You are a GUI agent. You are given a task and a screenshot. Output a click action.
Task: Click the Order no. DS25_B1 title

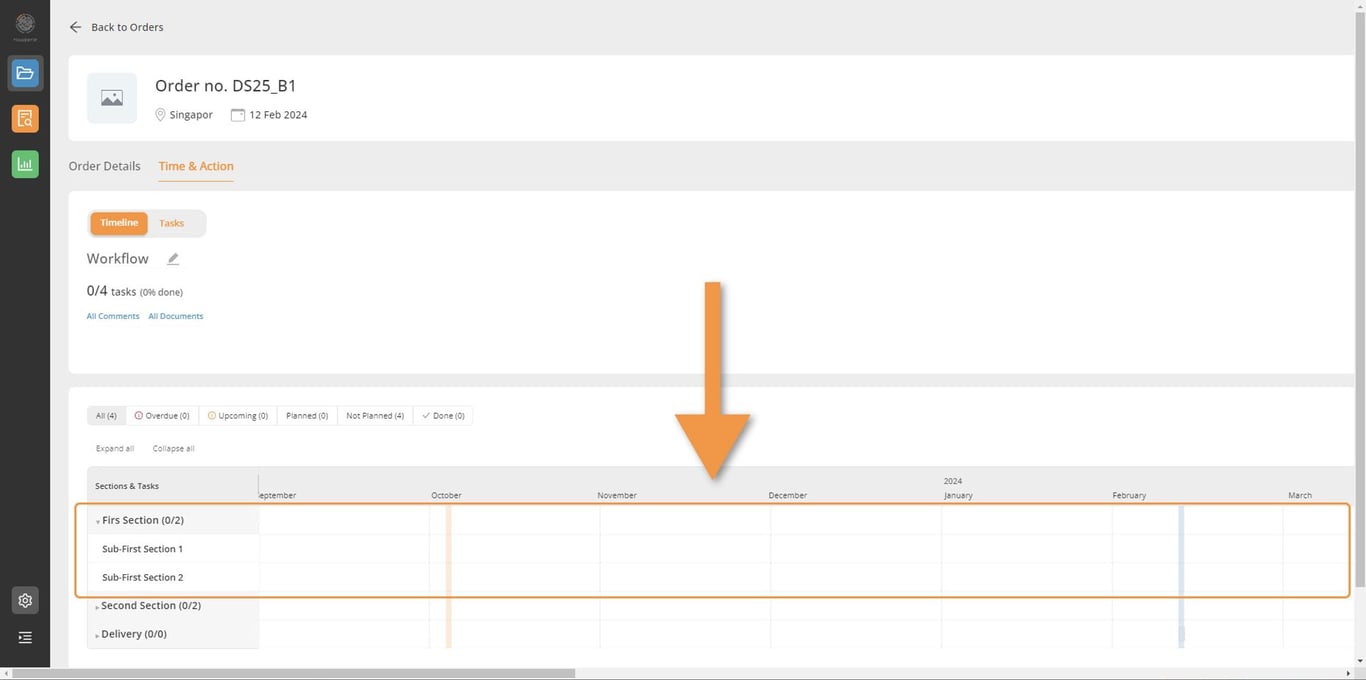point(225,86)
